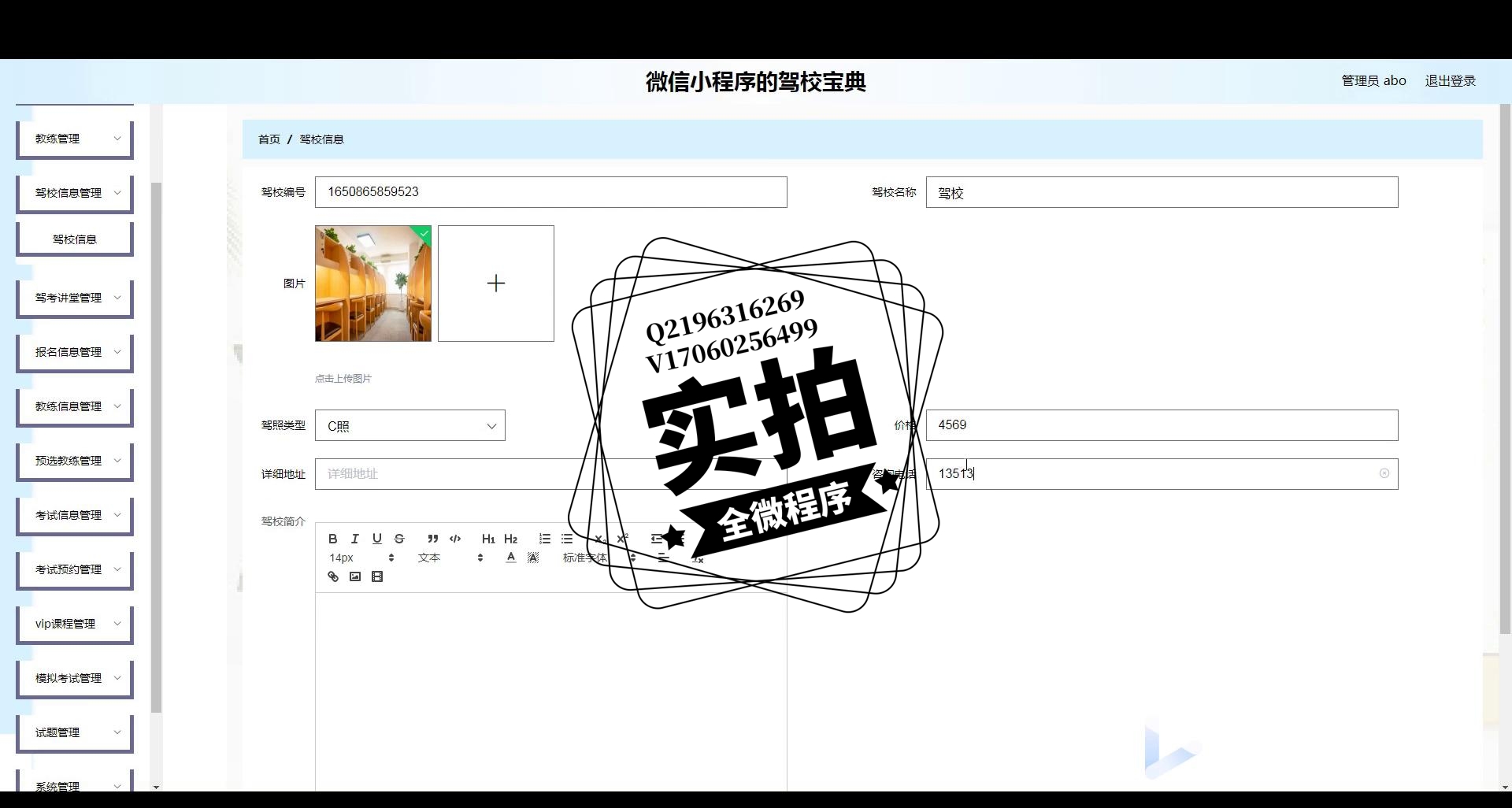This screenshot has width=1512, height=808.
Task: Expand the 教练管理 menu
Action: click(x=75, y=139)
